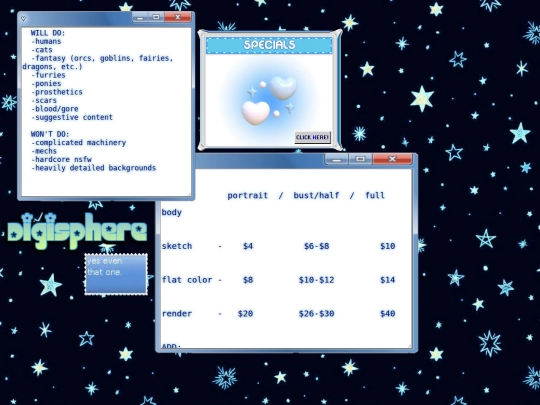Screen dimensions: 540x405
Task: Click the '-hardcore nsfw' line
Action: click(61, 159)
